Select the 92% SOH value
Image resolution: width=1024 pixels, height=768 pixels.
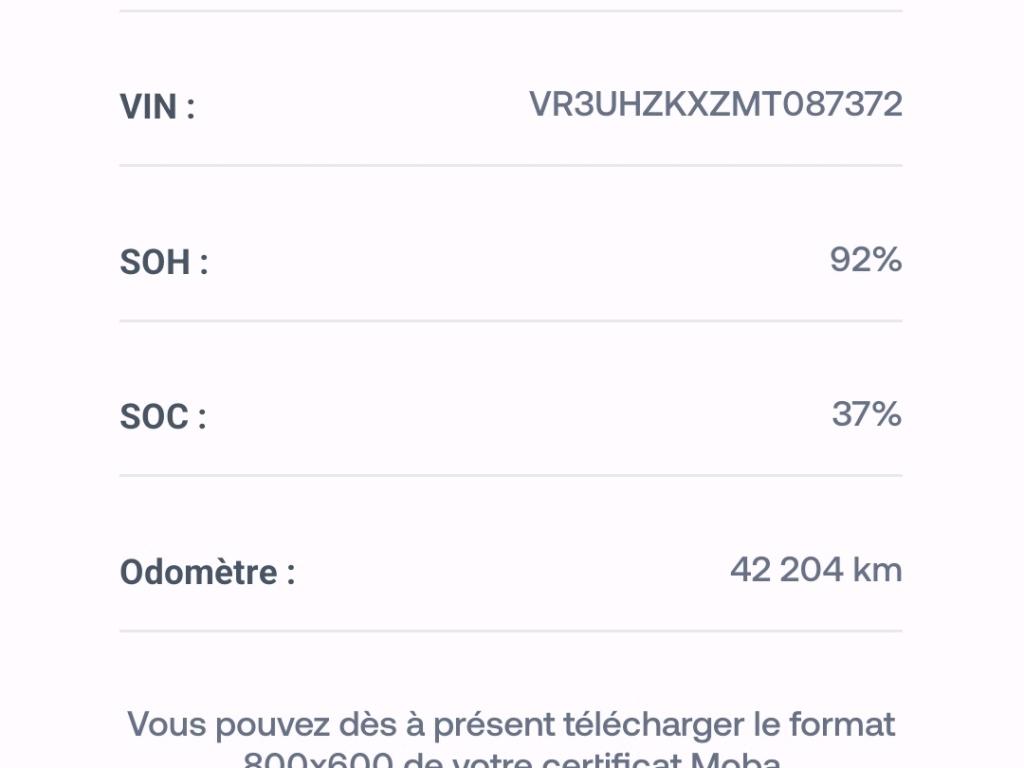click(x=865, y=260)
